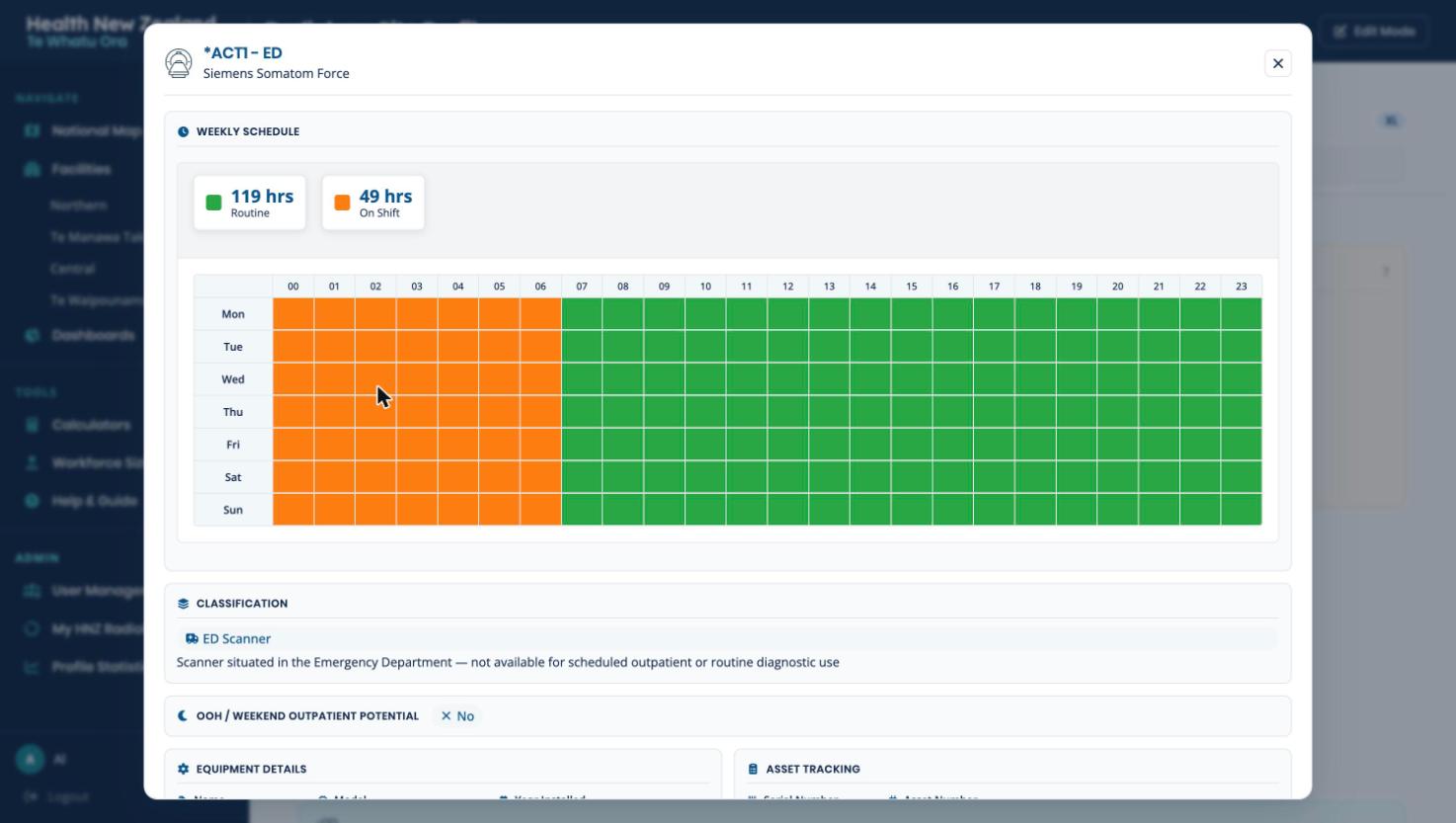
Task: Select the Wednesday 12 hour schedule cell
Action: tap(787, 379)
